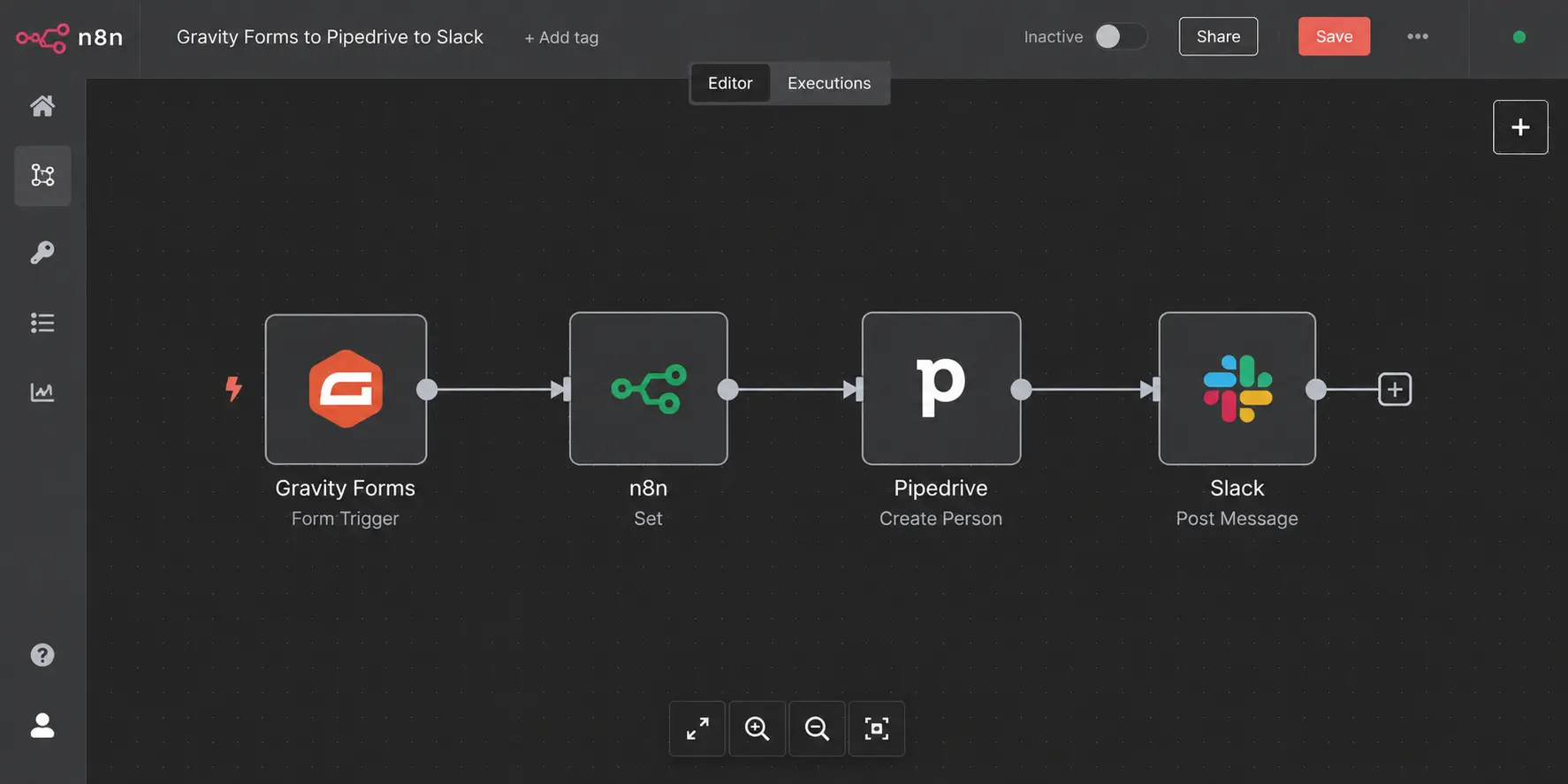
Task: Select the Gravity Forms trigger node
Action: point(346,389)
